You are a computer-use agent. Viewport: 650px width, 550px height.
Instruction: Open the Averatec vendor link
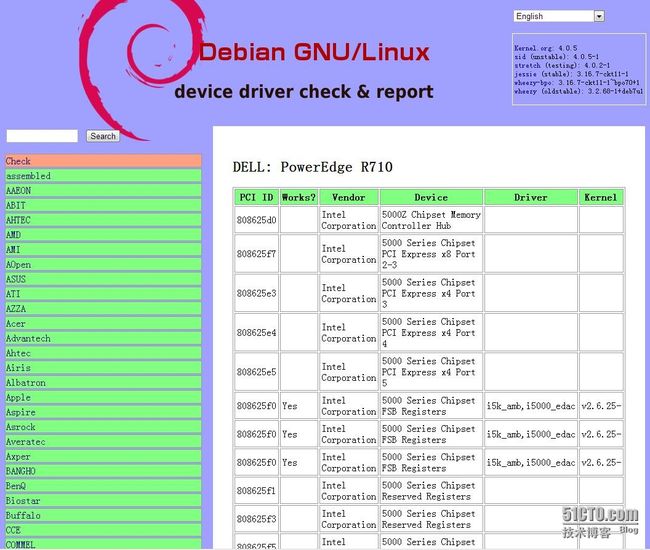tap(103, 442)
